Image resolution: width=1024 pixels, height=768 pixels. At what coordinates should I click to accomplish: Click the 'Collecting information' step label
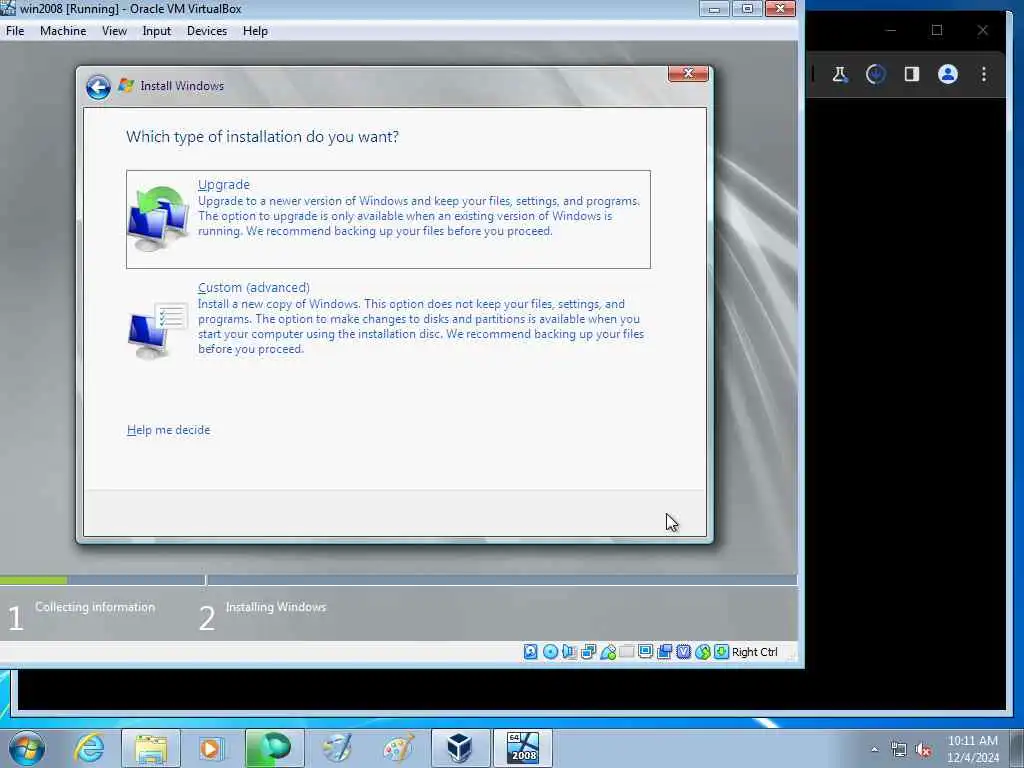click(95, 607)
